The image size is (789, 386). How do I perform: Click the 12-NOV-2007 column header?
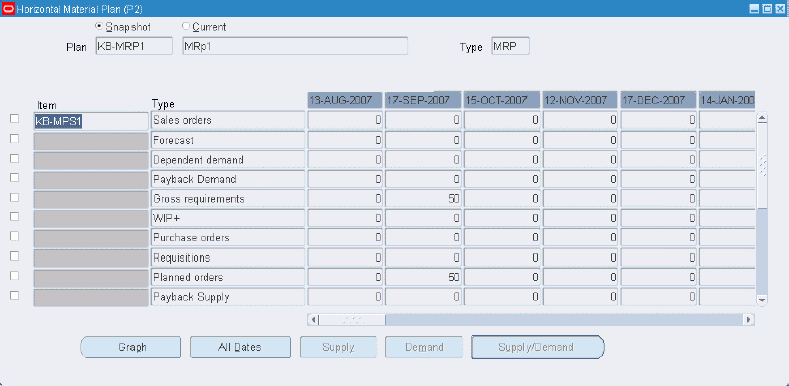pos(580,100)
